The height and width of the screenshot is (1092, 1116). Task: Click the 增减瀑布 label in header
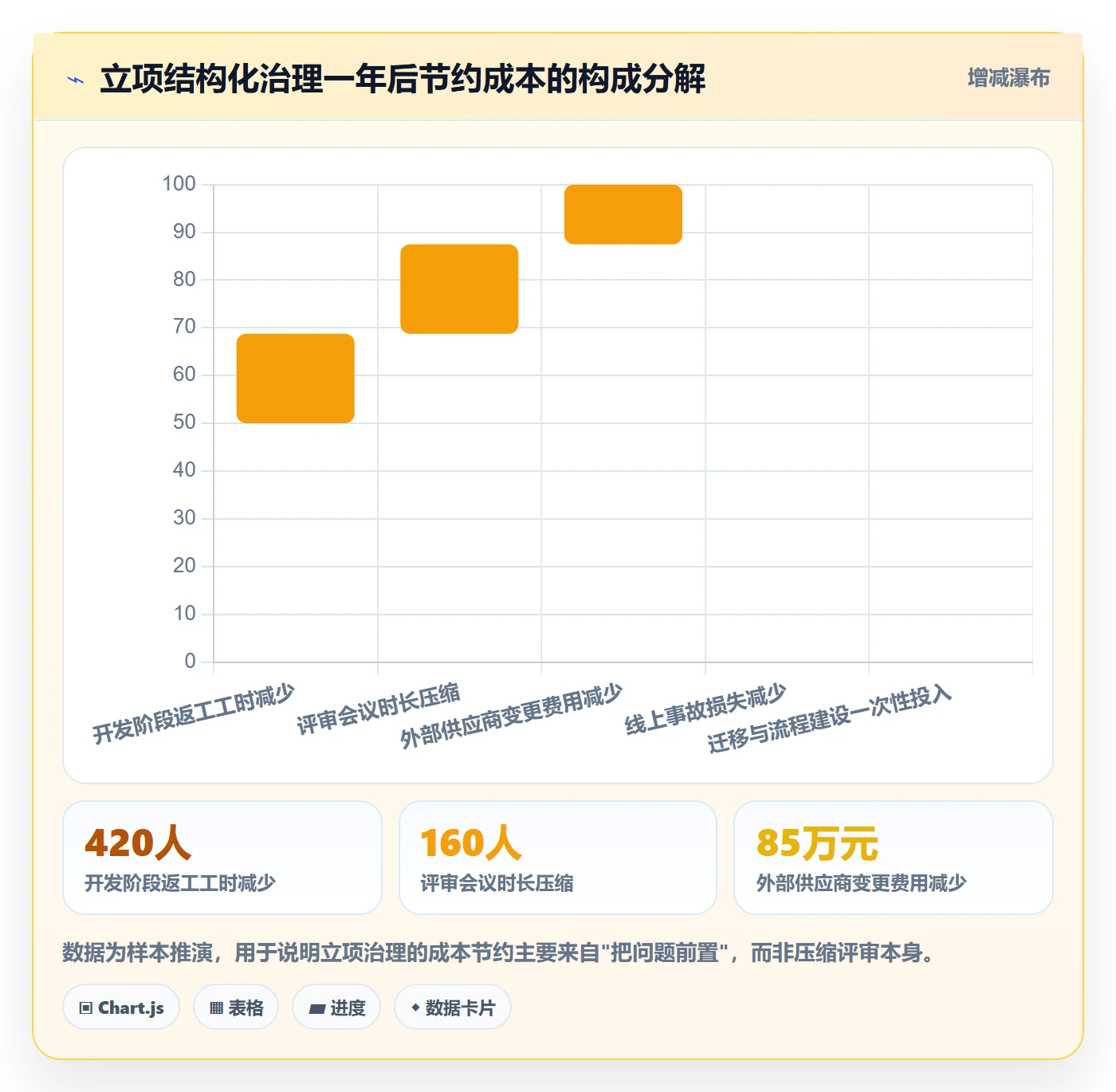1008,78
